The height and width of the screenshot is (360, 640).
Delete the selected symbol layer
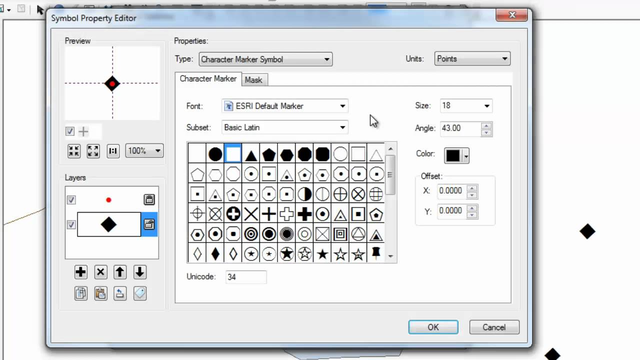[100, 272]
